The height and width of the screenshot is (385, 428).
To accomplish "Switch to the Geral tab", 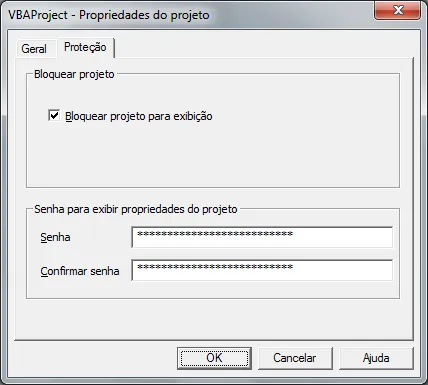I will pos(34,49).
